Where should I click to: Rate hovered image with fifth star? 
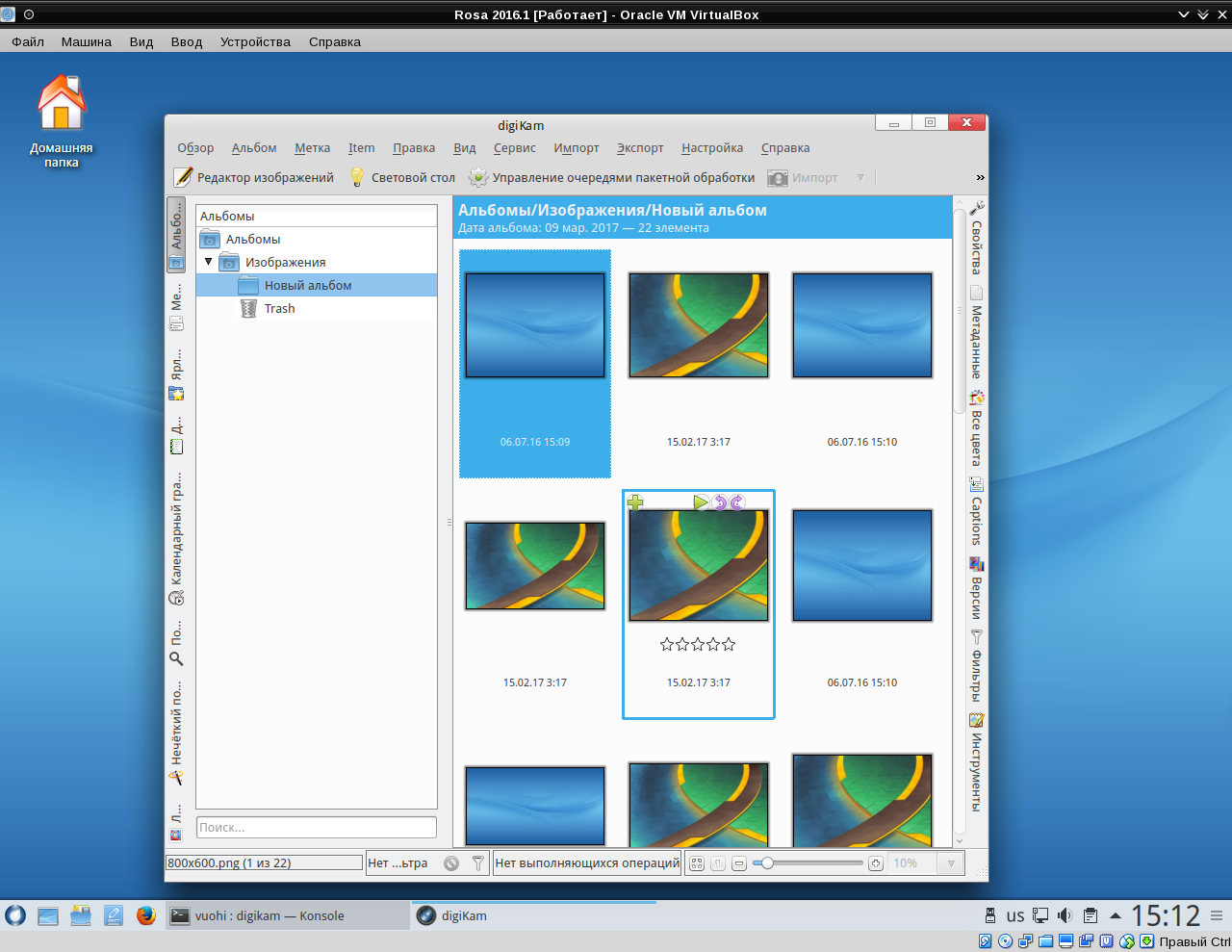point(729,644)
